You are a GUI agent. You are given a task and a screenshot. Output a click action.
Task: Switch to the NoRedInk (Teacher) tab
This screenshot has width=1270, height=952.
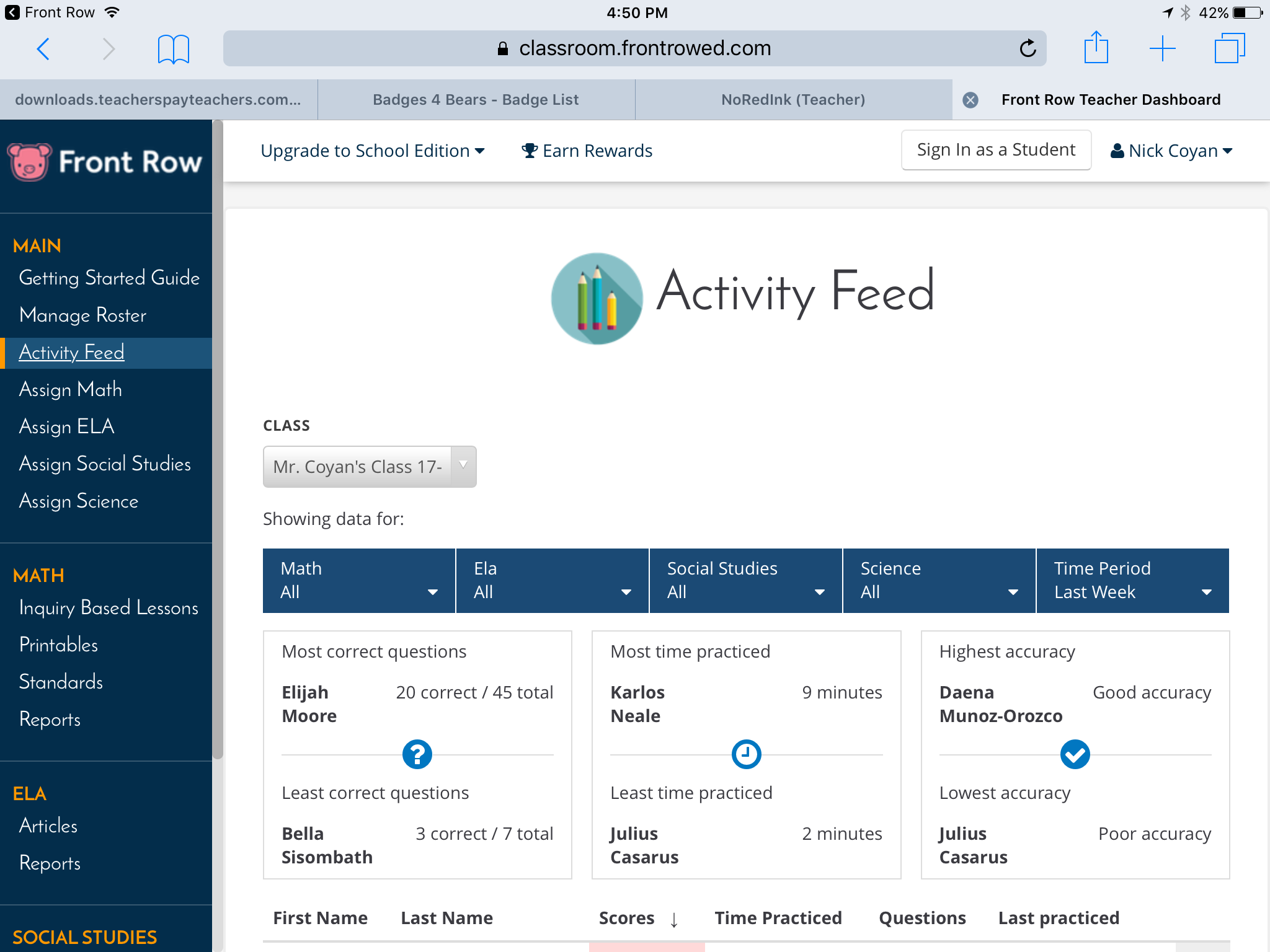point(793,100)
